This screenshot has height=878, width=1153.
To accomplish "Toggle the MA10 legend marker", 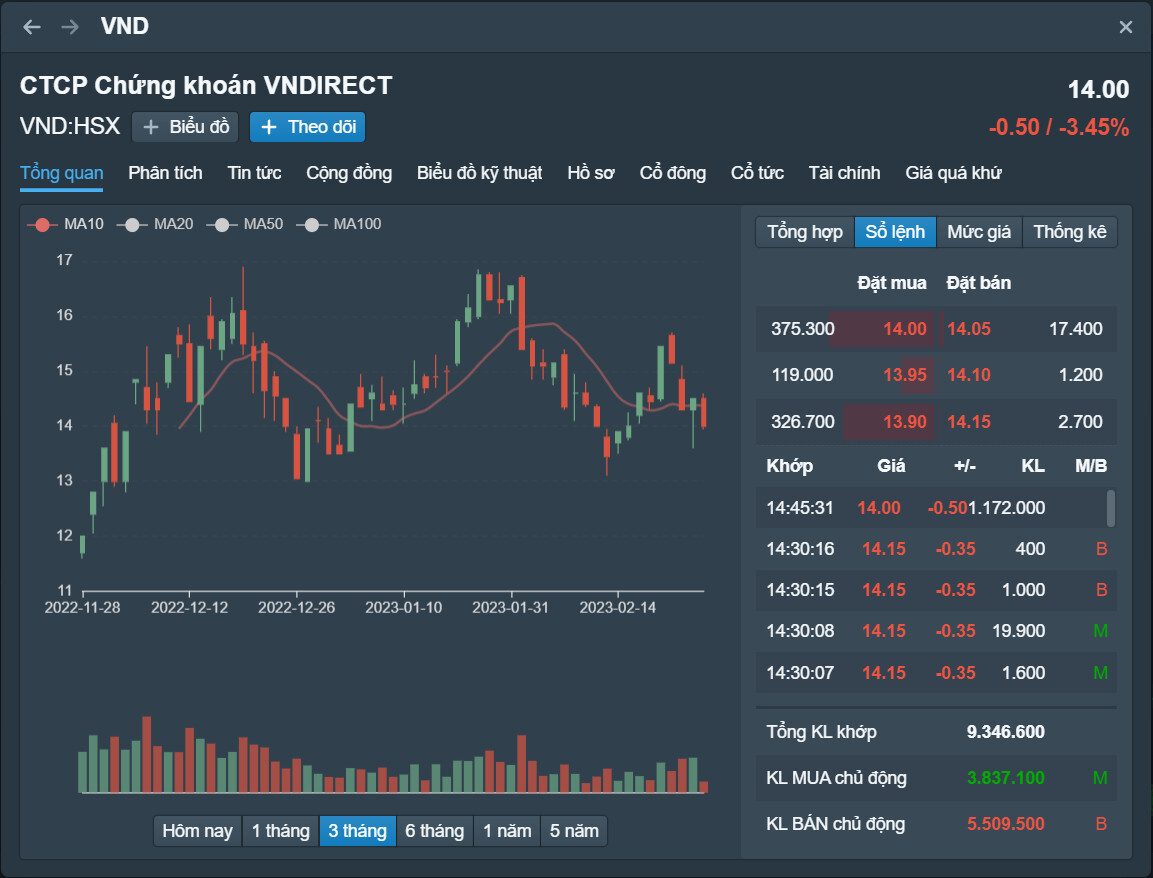I will (x=42, y=224).
